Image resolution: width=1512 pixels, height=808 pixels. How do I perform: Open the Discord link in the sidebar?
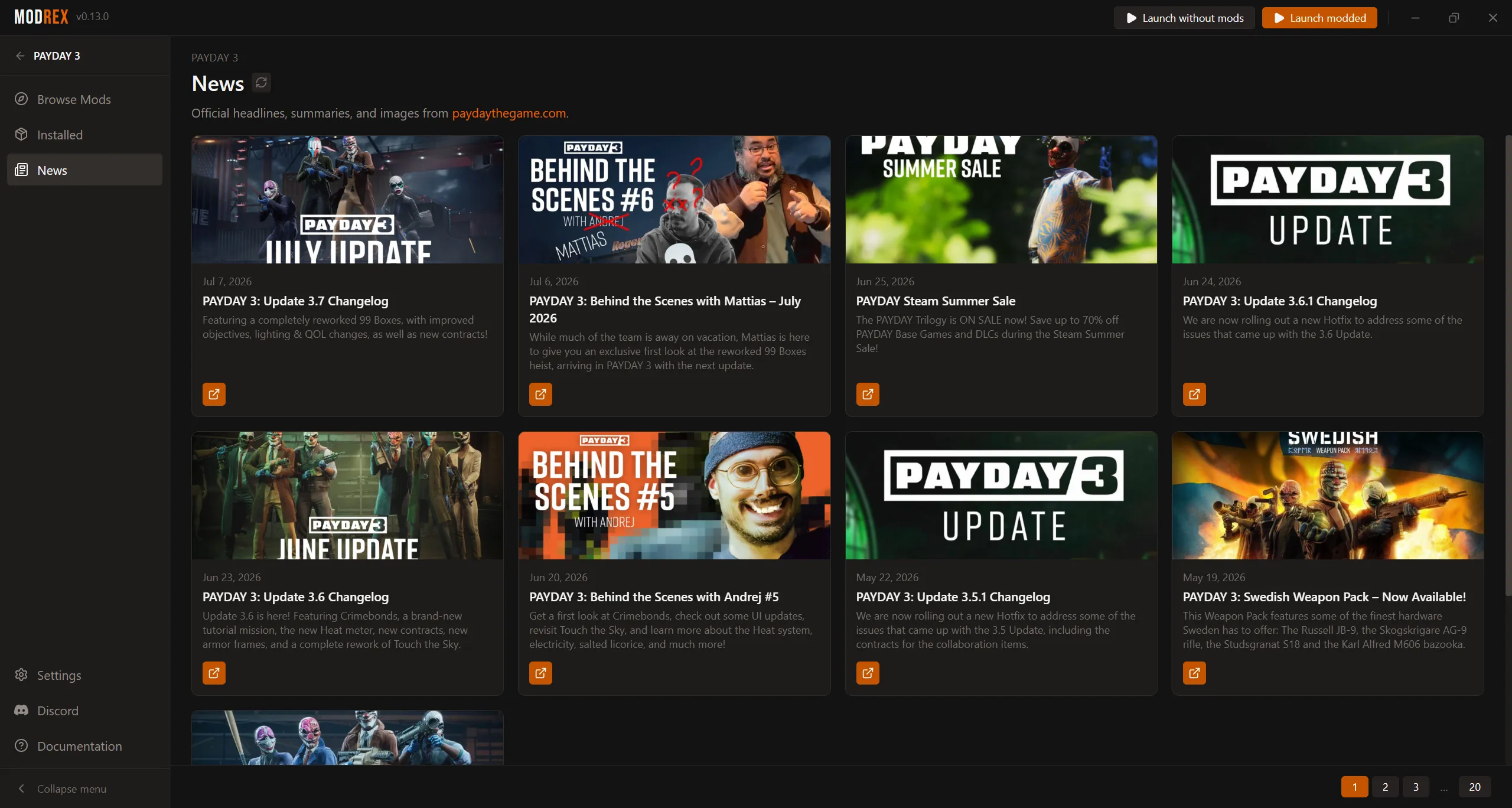(84, 711)
